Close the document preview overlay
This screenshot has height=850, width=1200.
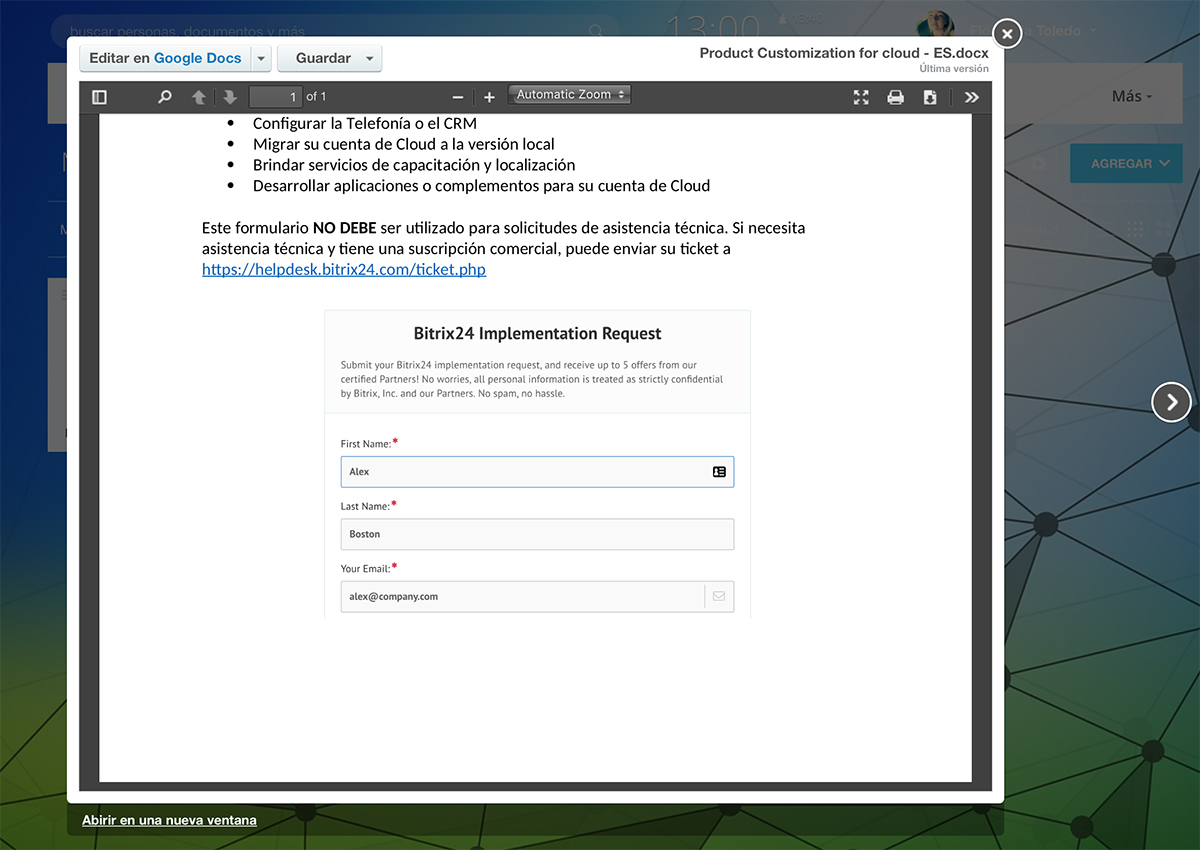tap(1007, 34)
